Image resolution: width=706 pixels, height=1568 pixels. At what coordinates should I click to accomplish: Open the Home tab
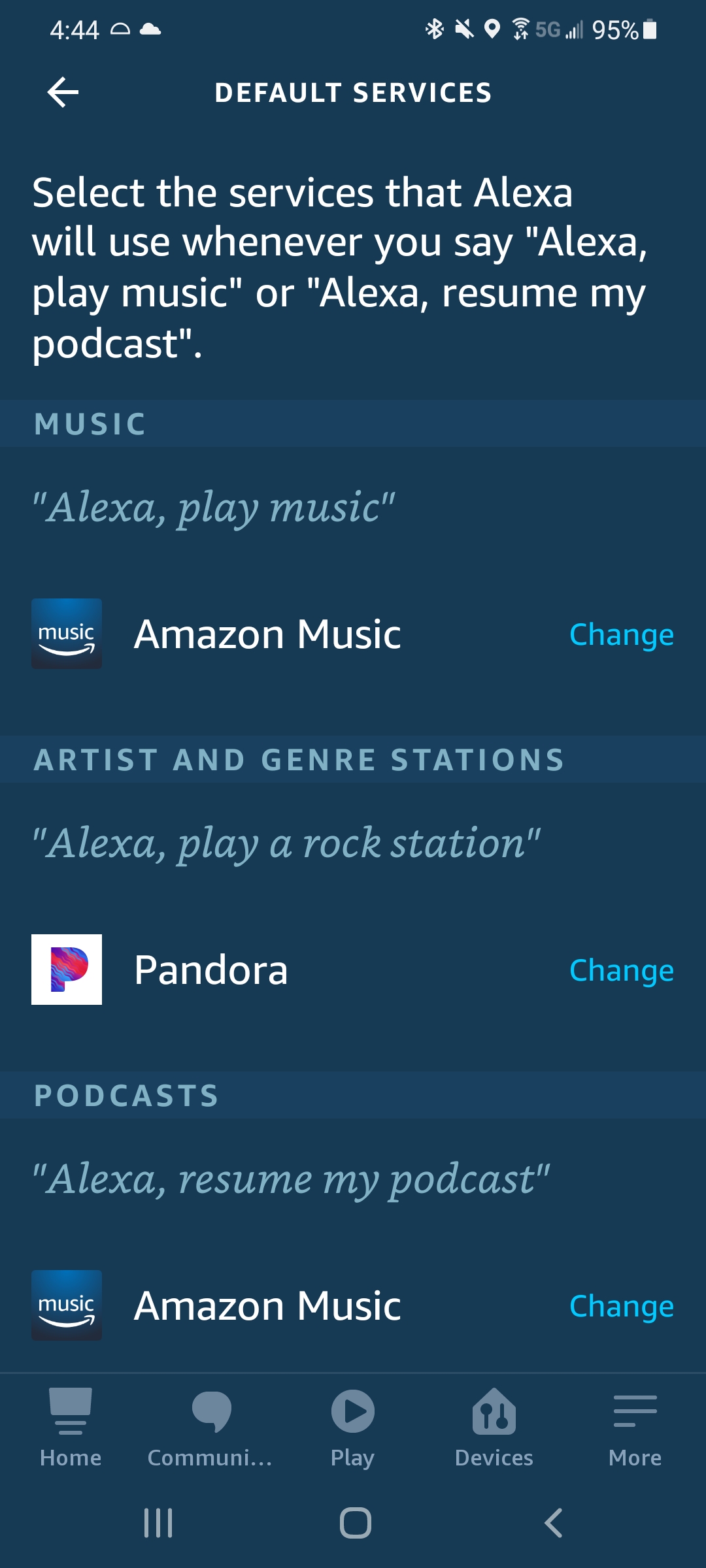click(71, 1428)
